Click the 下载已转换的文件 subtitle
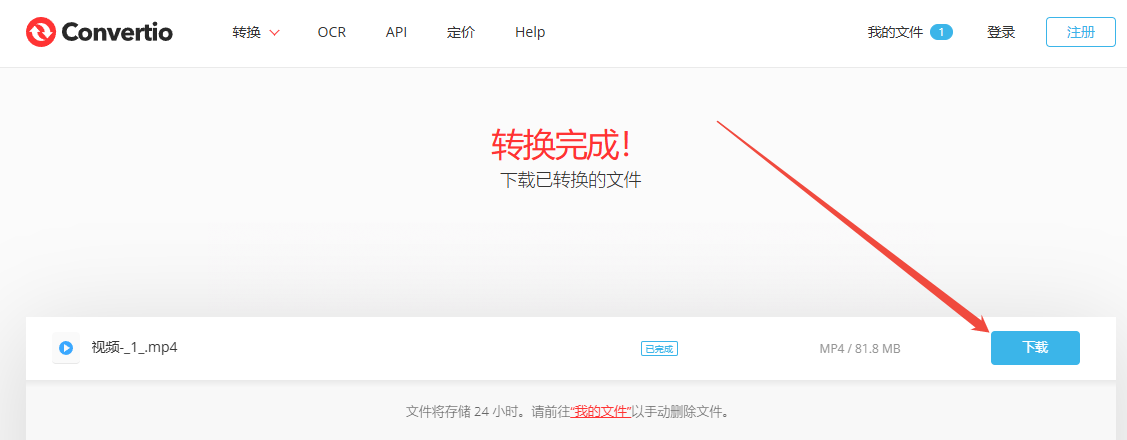Viewport: 1127px width, 440px height. coord(571,180)
